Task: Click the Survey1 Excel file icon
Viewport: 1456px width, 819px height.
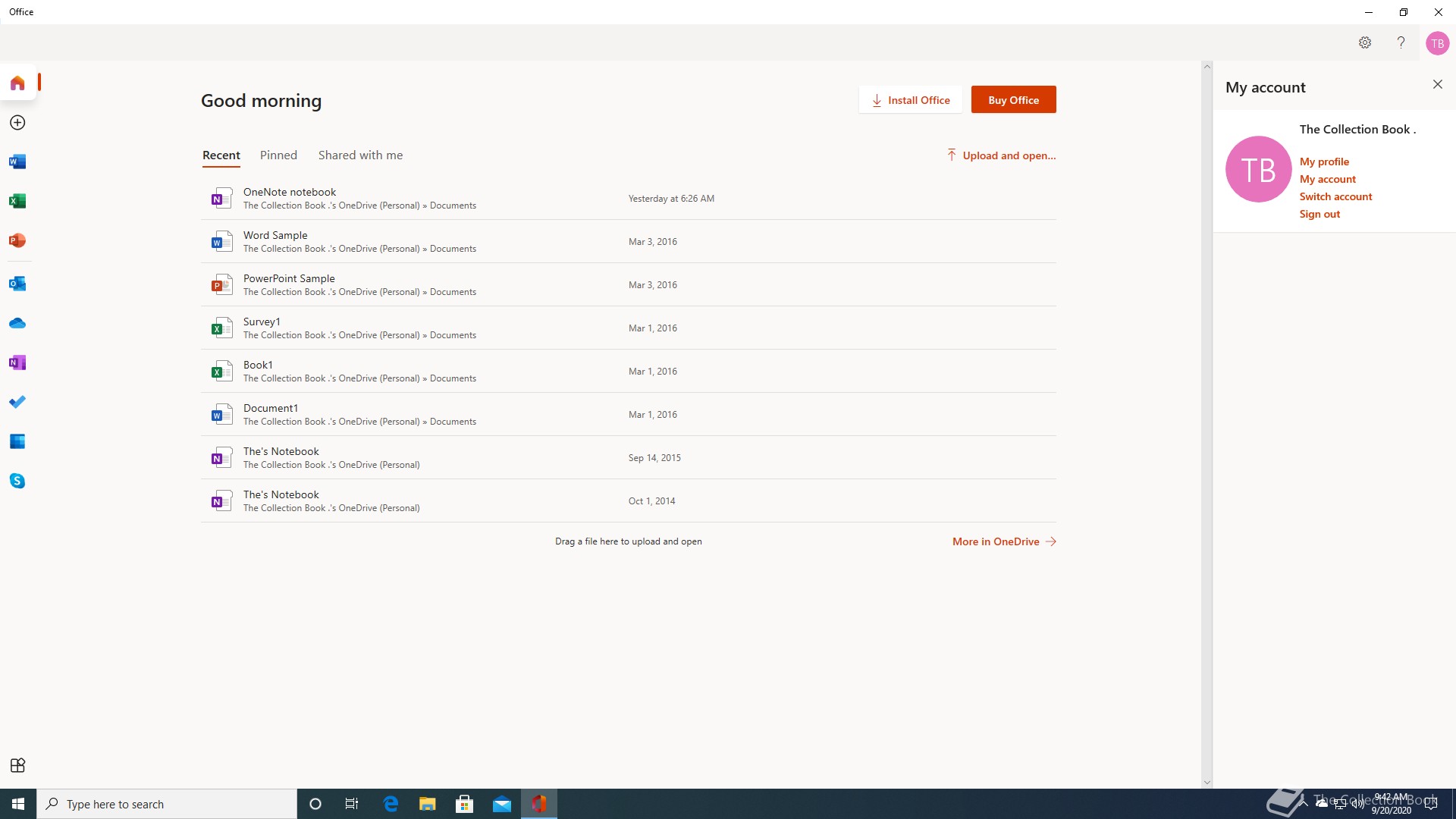Action: click(x=221, y=328)
